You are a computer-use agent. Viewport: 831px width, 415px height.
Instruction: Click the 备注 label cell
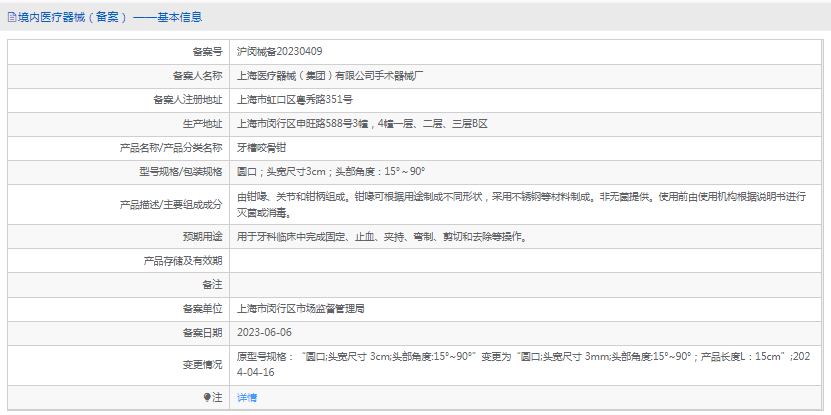click(x=119, y=285)
